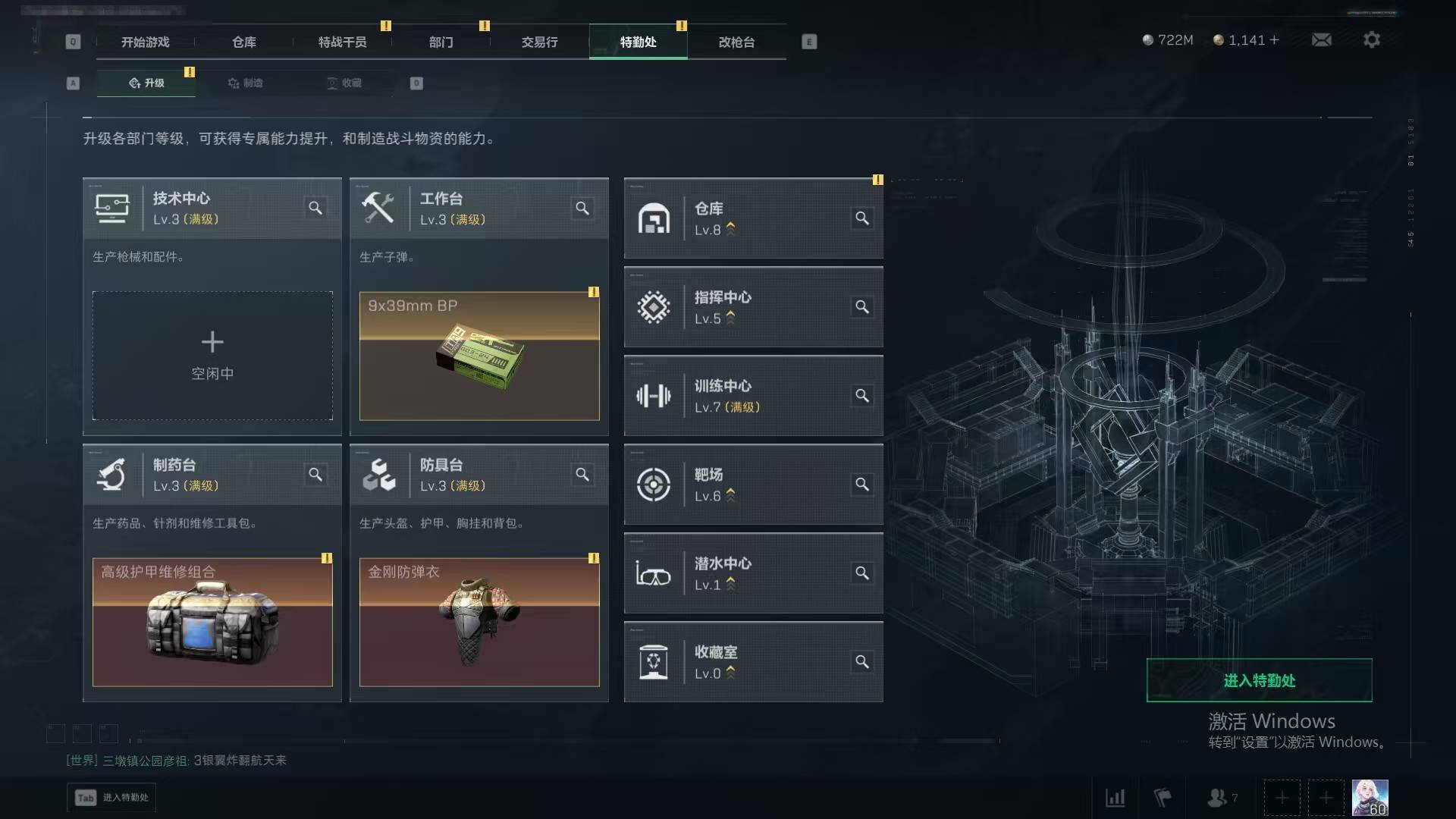Open the mail envelope icon
The height and width of the screenshot is (819, 1456).
coord(1321,40)
